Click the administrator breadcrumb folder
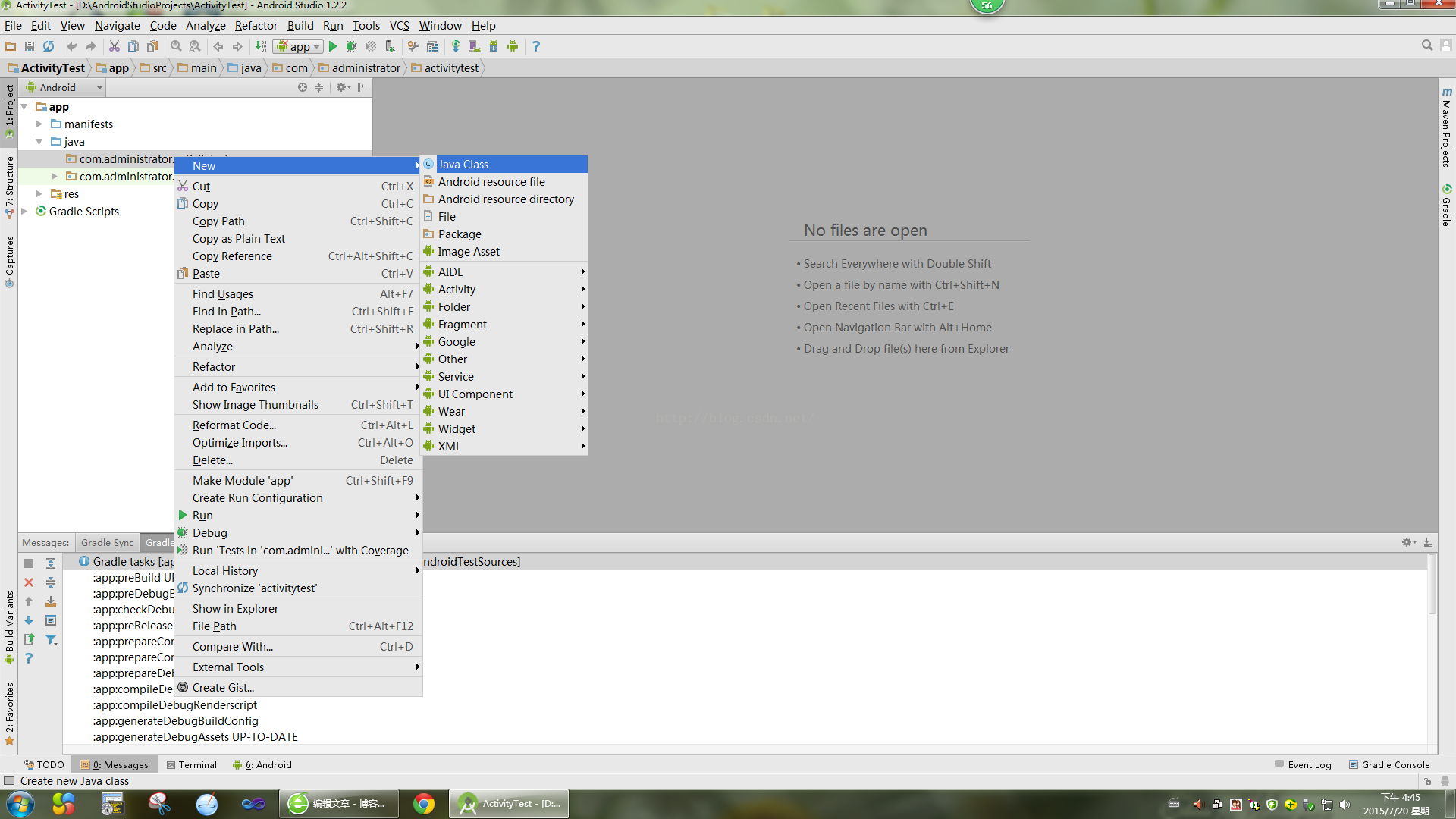Screen dimensions: 1456x819 [359, 68]
